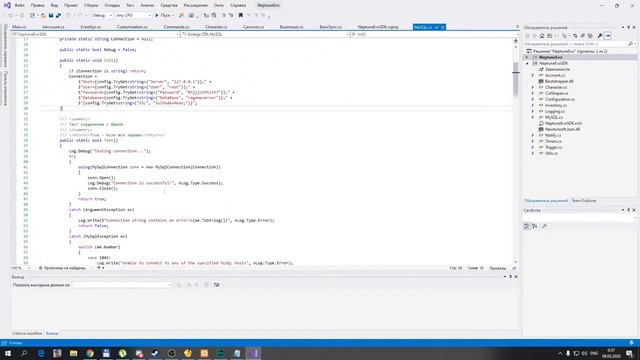This screenshot has height=360, width=640.
Task: Toggle the bookmark toolbar icon
Action: pos(241,15)
